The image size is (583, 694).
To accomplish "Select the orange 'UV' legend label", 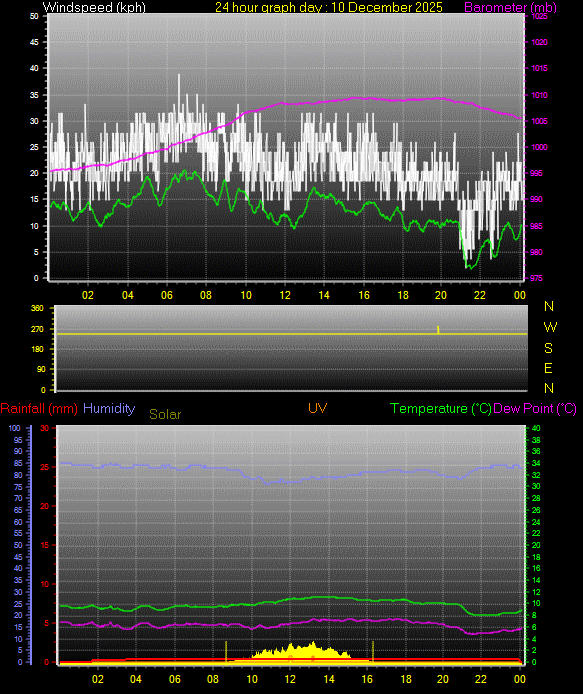I will point(317,408).
